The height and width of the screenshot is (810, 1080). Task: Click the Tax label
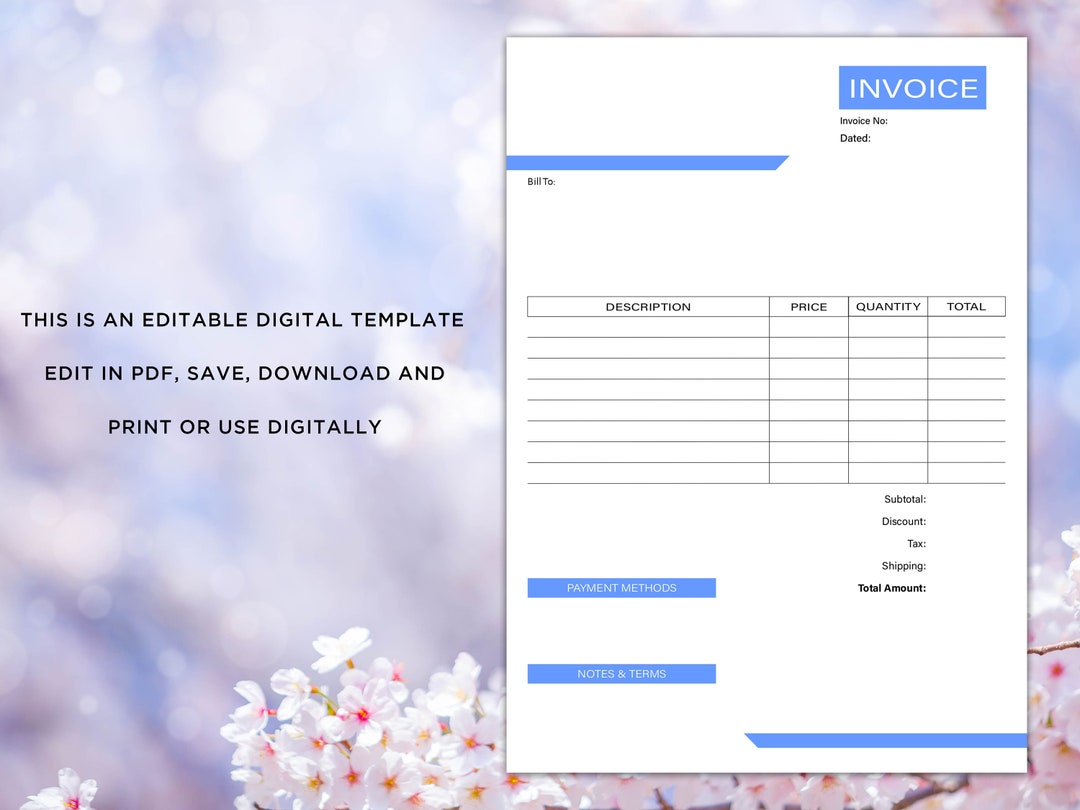[x=914, y=543]
